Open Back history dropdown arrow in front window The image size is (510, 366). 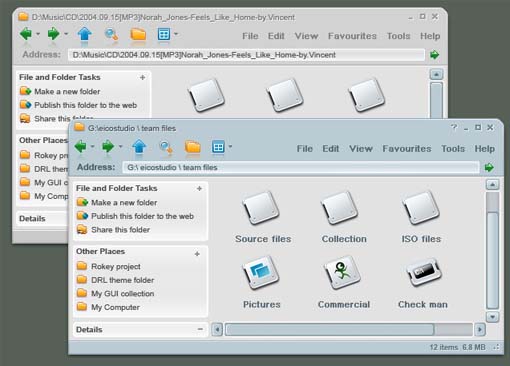pyautogui.click(x=92, y=146)
